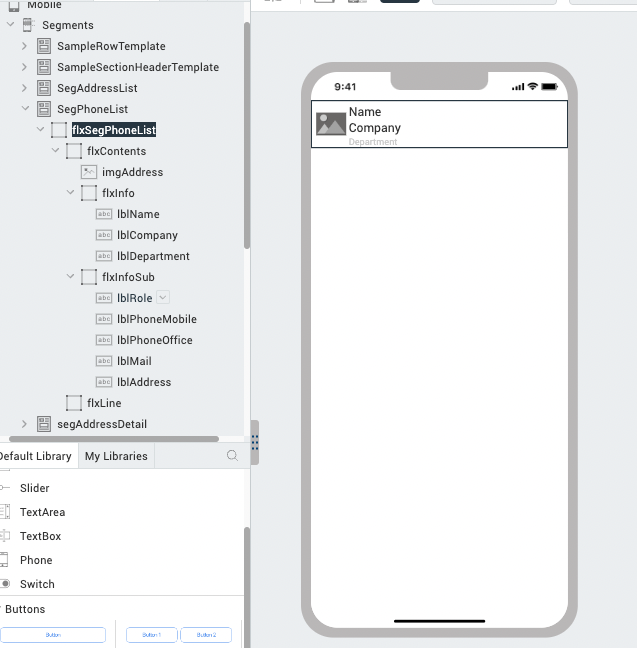Click the Name label on the canvas
Image resolution: width=637 pixels, height=648 pixels.
(365, 112)
